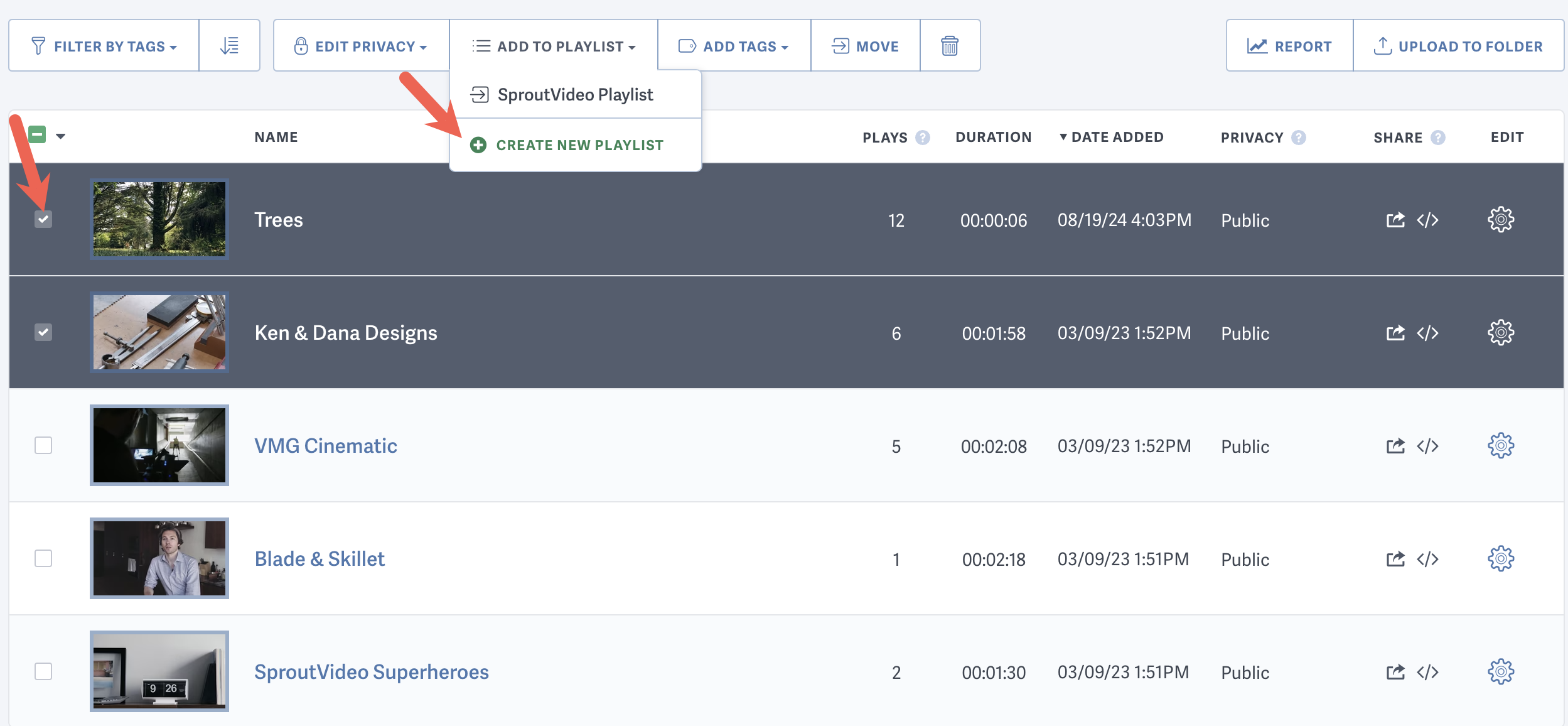Click share icon for Ken & Dana Designs
The height and width of the screenshot is (726, 1568).
pyautogui.click(x=1395, y=333)
